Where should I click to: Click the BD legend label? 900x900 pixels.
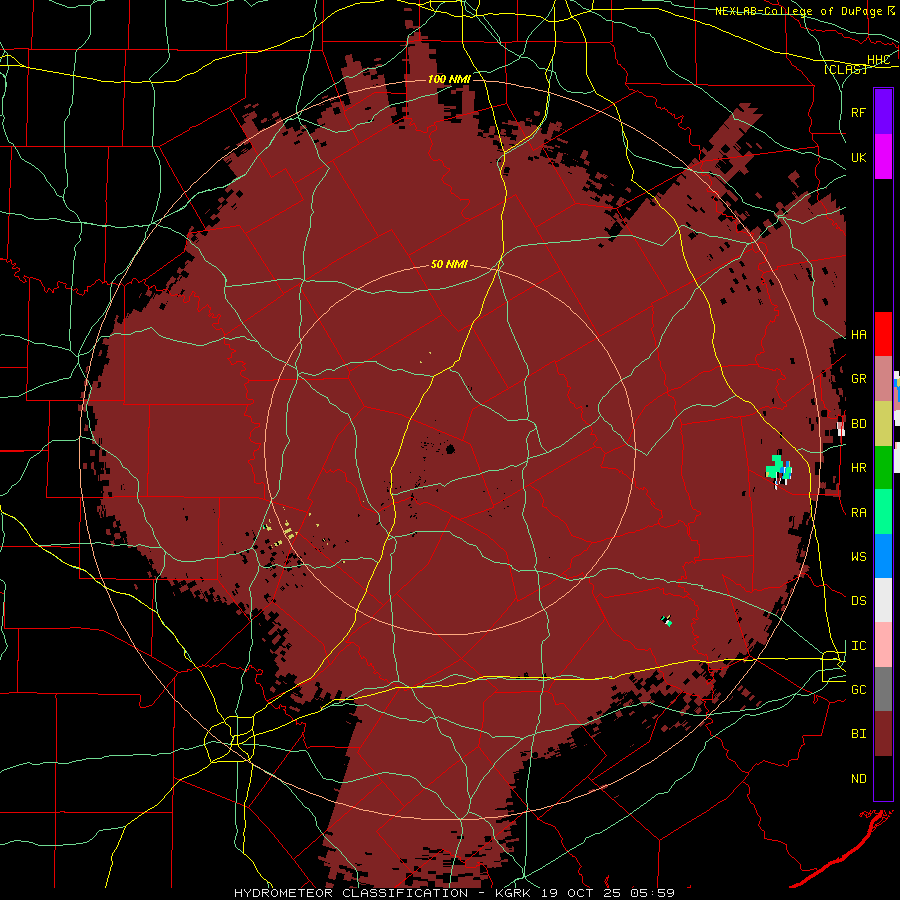pos(858,424)
